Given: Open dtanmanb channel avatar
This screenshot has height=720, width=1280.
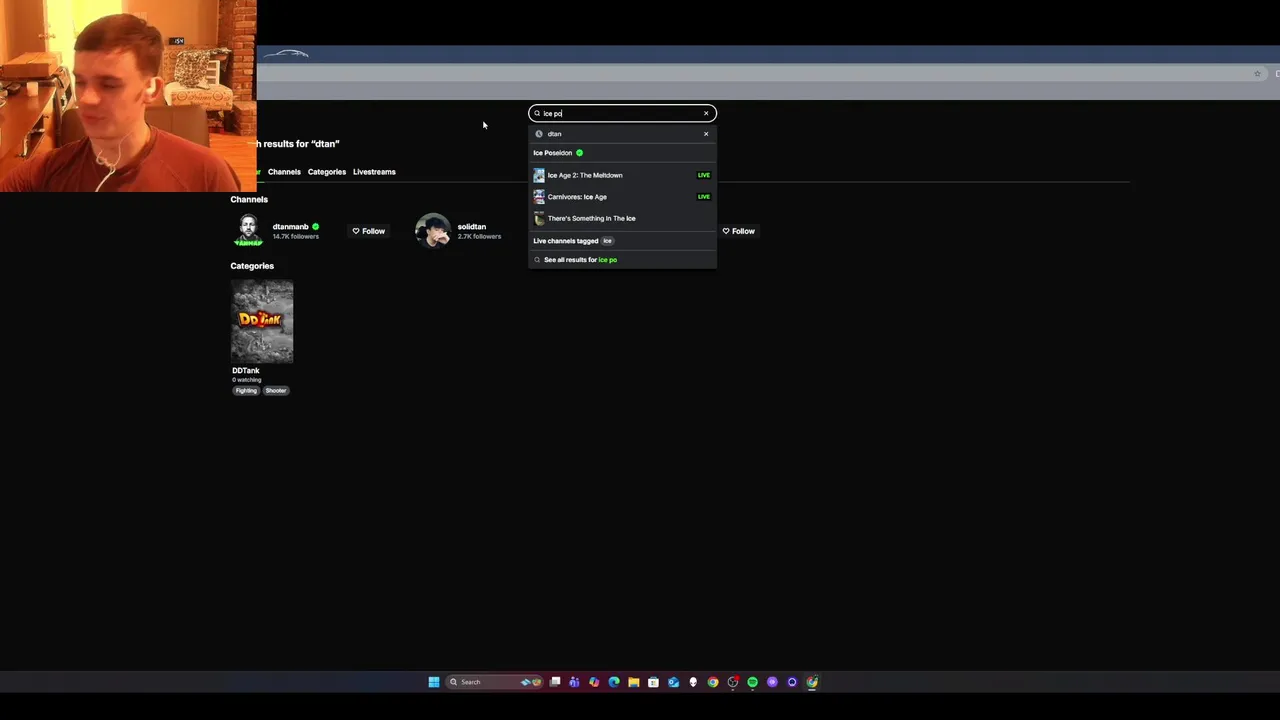Looking at the screenshot, I should click(248, 231).
